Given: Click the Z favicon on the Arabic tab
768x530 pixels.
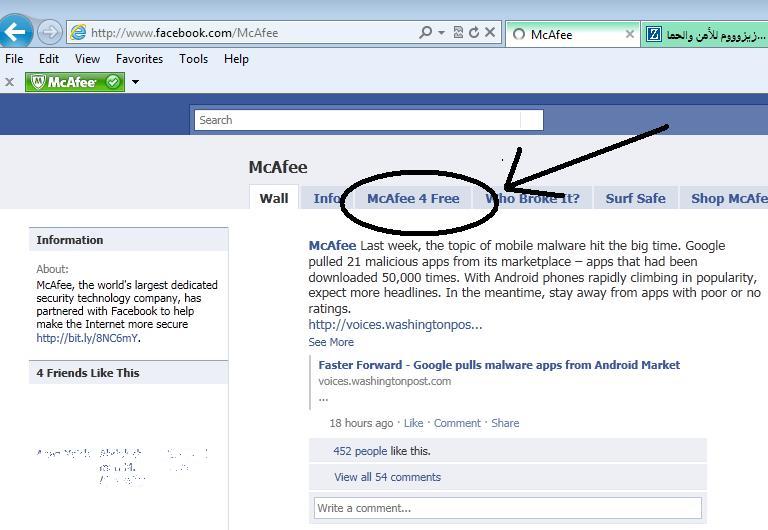Looking at the screenshot, I should pos(653,34).
